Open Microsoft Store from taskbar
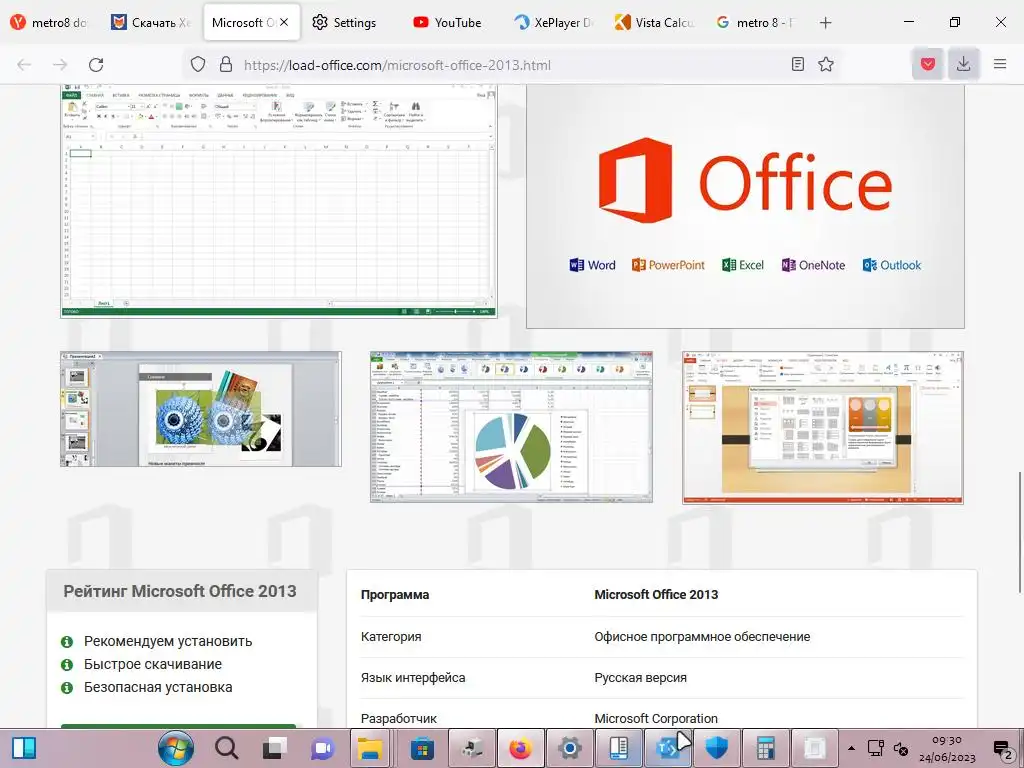 pyautogui.click(x=422, y=748)
